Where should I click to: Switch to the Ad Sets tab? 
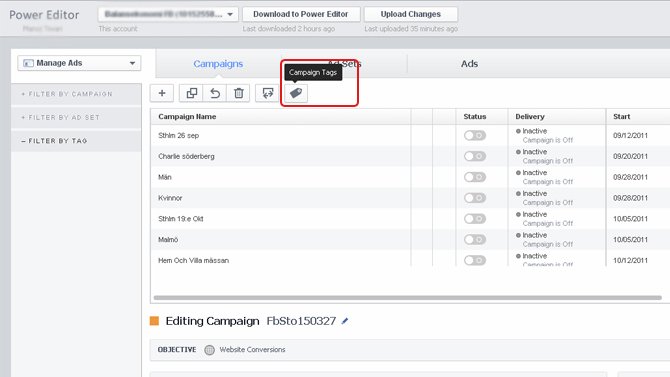click(344, 64)
